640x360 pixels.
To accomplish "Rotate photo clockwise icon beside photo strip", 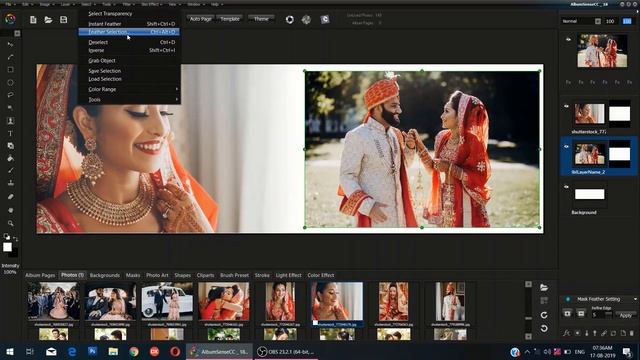I will (x=544, y=315).
